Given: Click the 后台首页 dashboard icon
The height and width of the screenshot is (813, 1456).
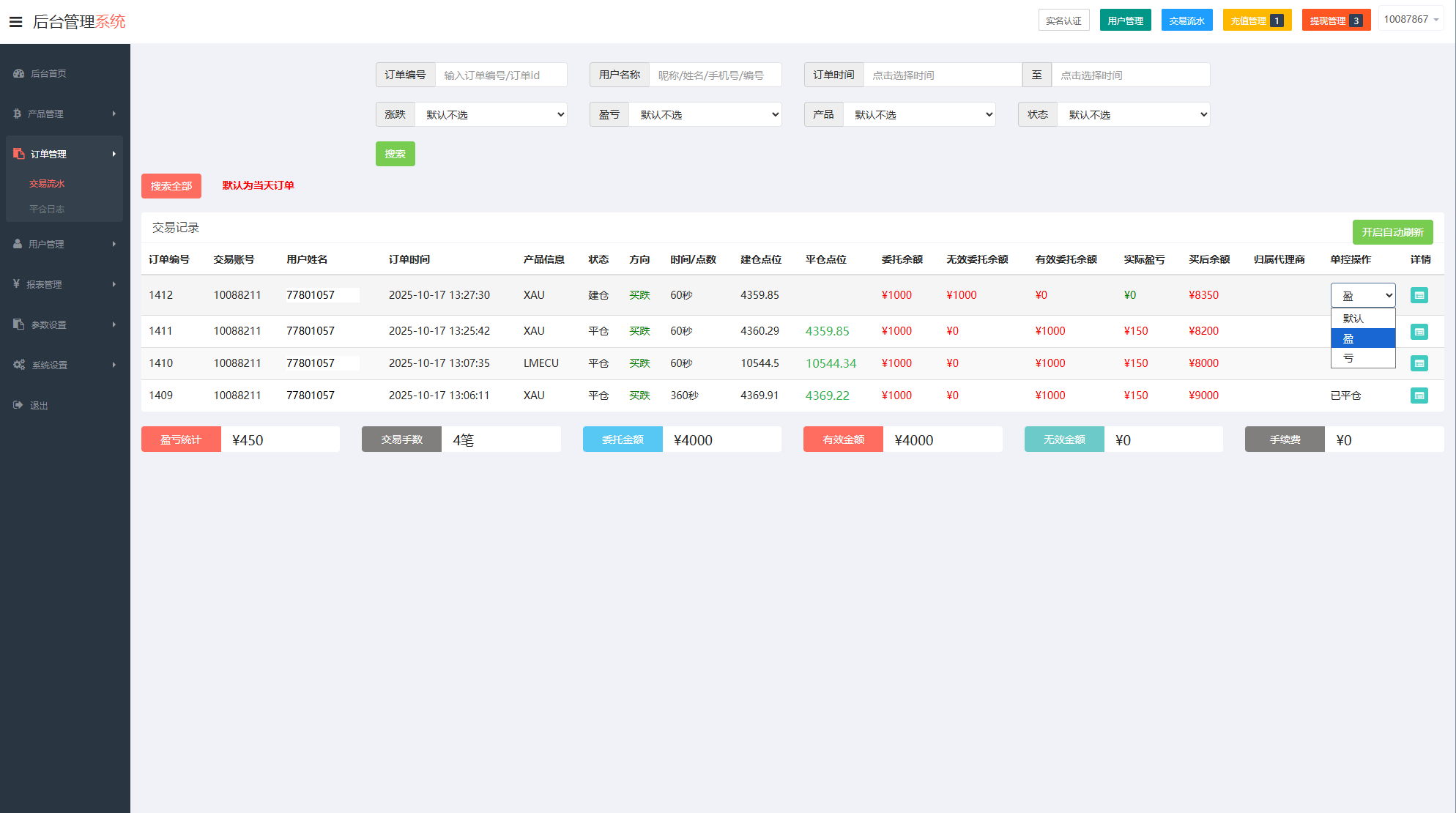Looking at the screenshot, I should [19, 73].
